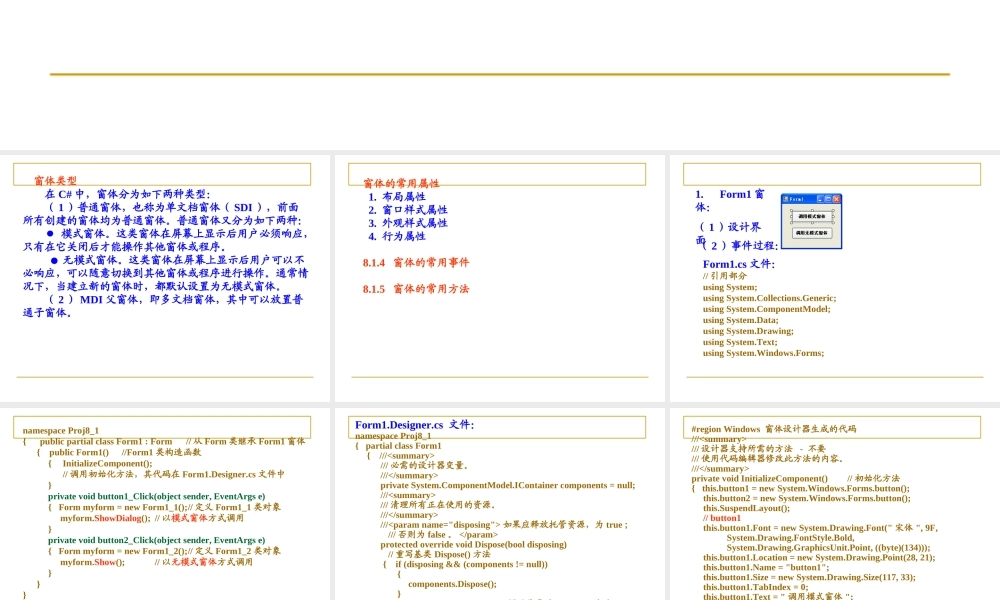Click the comment 必需的设计器变量
1000x600 pixels.
pos(424,465)
